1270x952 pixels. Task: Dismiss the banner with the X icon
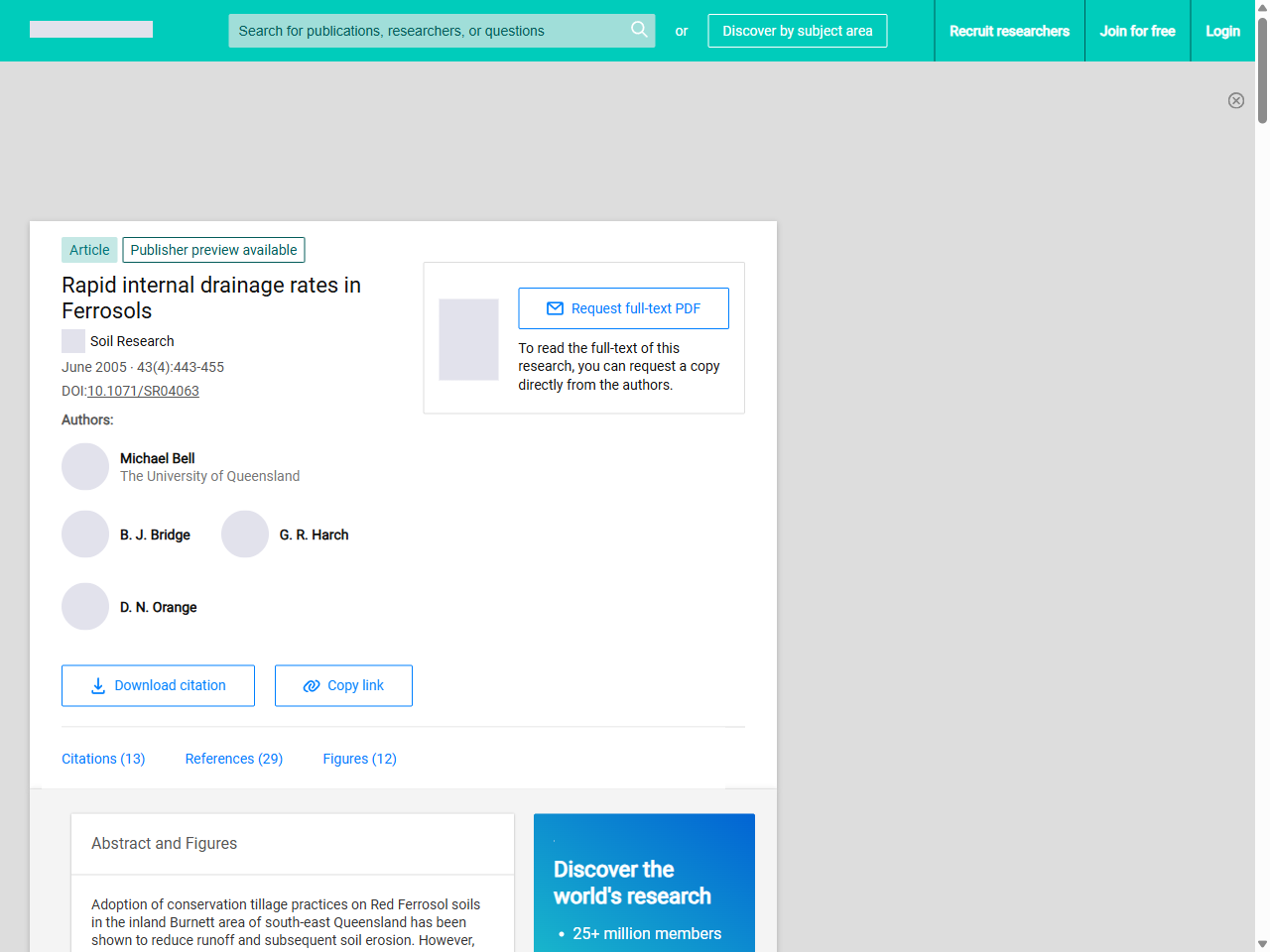pyautogui.click(x=1236, y=100)
